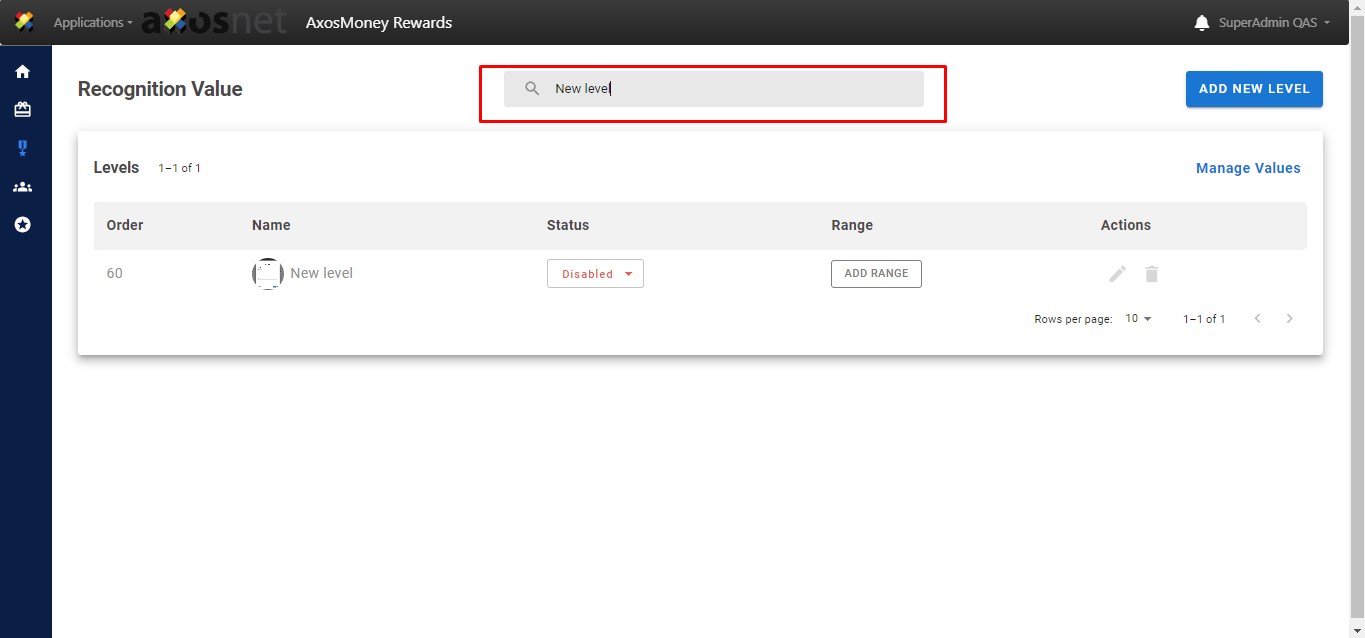1365x638 pixels.
Task: Click the New level avatar thumbnail
Action: click(x=268, y=274)
